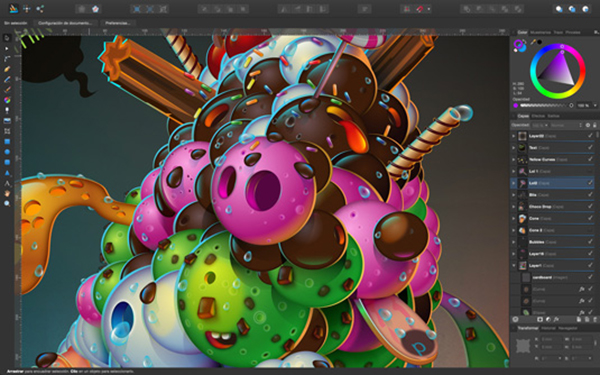This screenshot has width=600, height=375.
Task: Open the Pinceles tab
Action: coord(573,33)
